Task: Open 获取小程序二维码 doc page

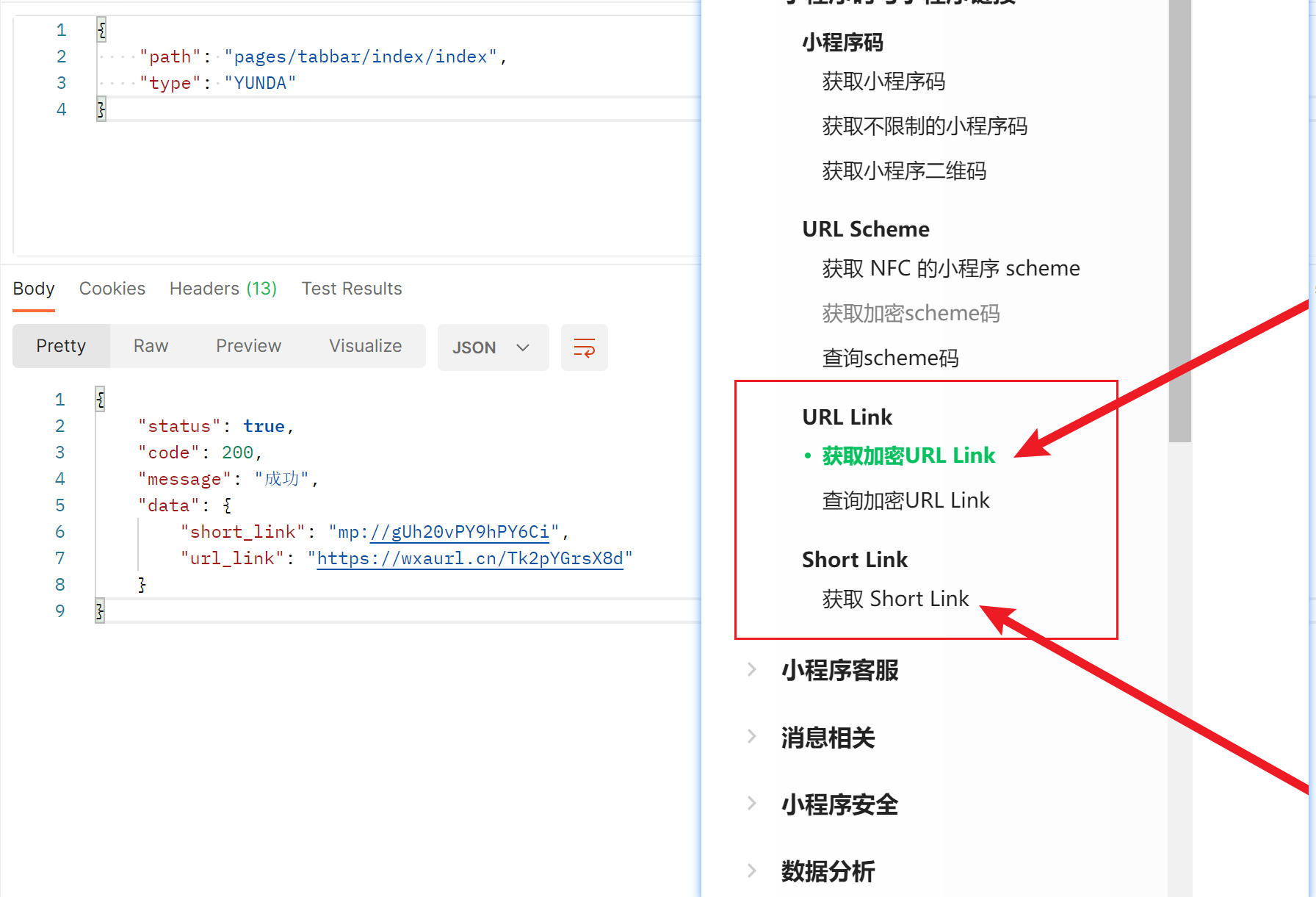Action: pos(904,171)
